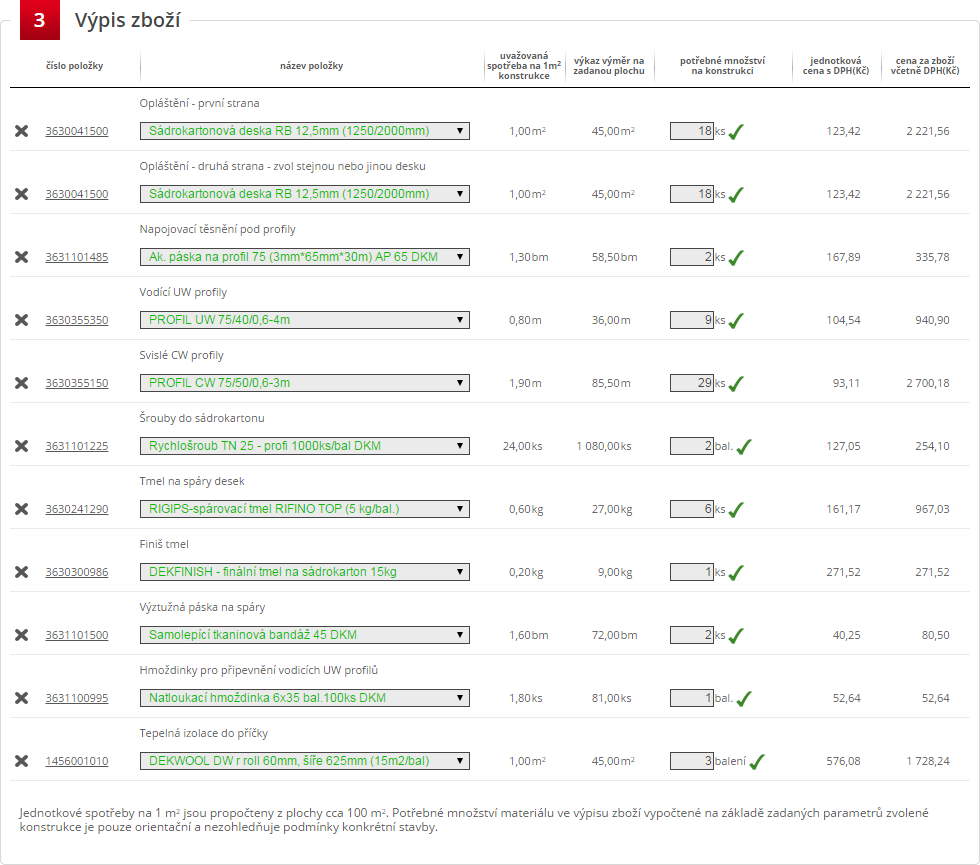This screenshot has height=865, width=980.
Task: Delete the Ak. páska na profil row
Action: tap(22, 257)
